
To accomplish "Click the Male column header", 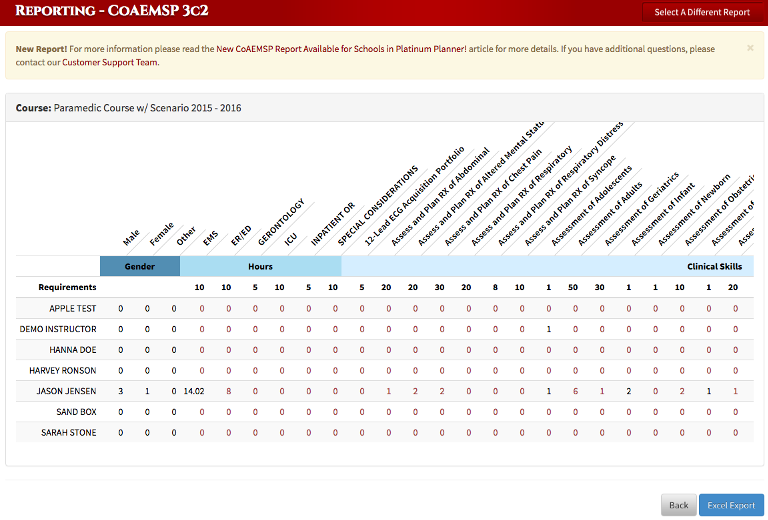I will (131, 237).
